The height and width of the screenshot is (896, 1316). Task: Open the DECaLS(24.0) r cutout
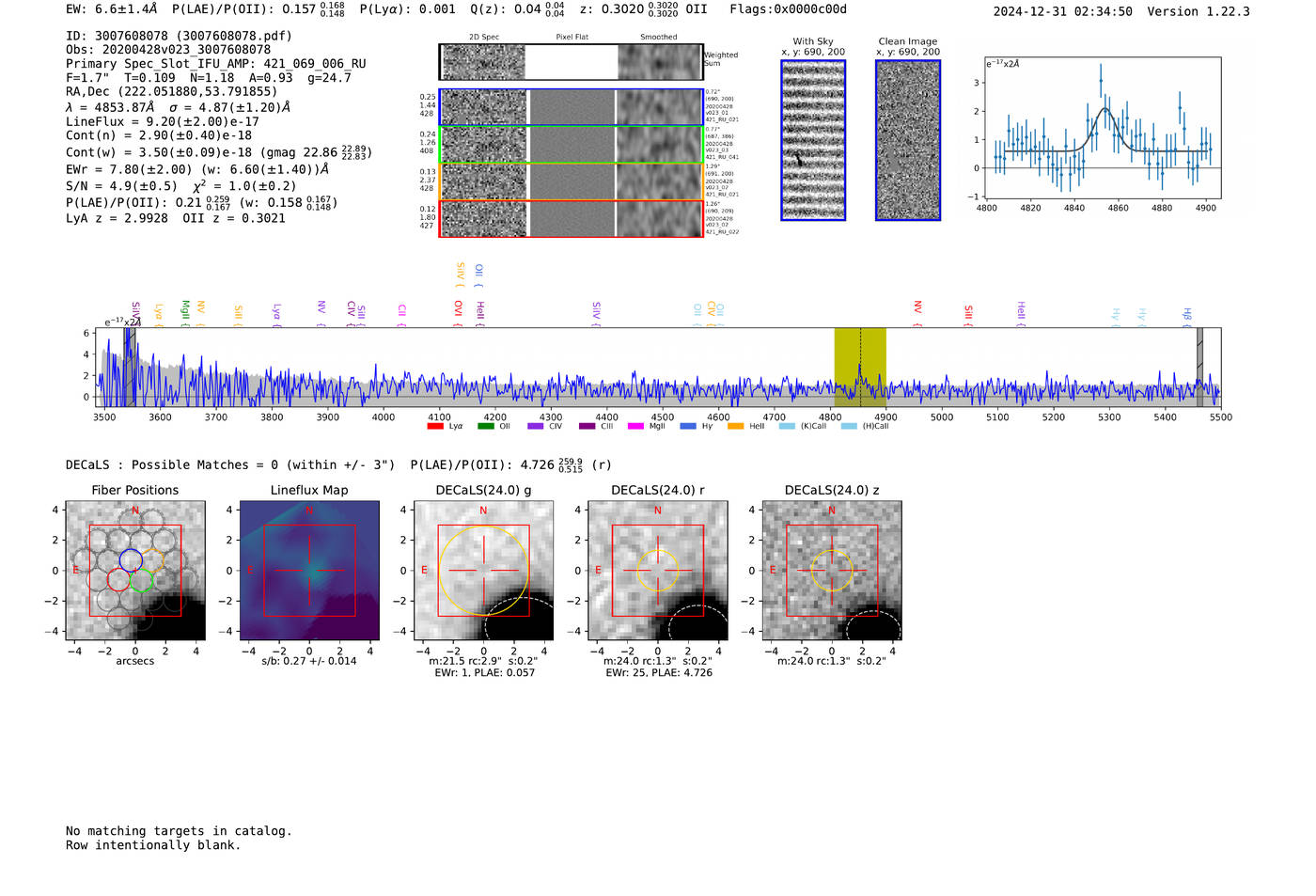click(658, 570)
